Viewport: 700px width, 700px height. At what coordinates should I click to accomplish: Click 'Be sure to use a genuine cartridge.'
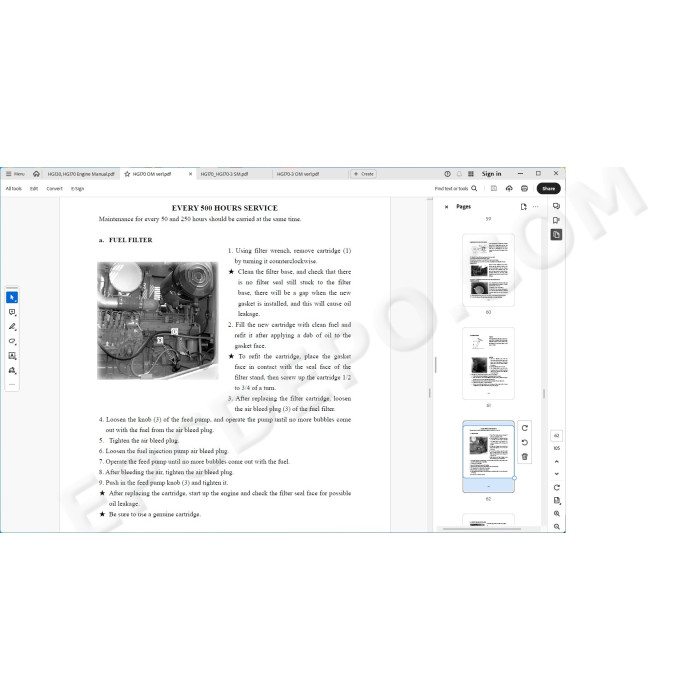click(154, 514)
